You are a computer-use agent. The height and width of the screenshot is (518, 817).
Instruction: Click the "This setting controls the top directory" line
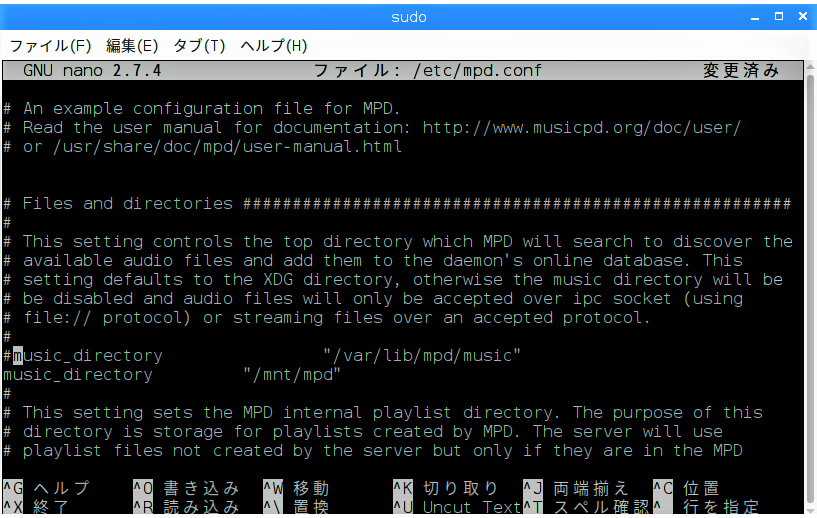point(398,241)
